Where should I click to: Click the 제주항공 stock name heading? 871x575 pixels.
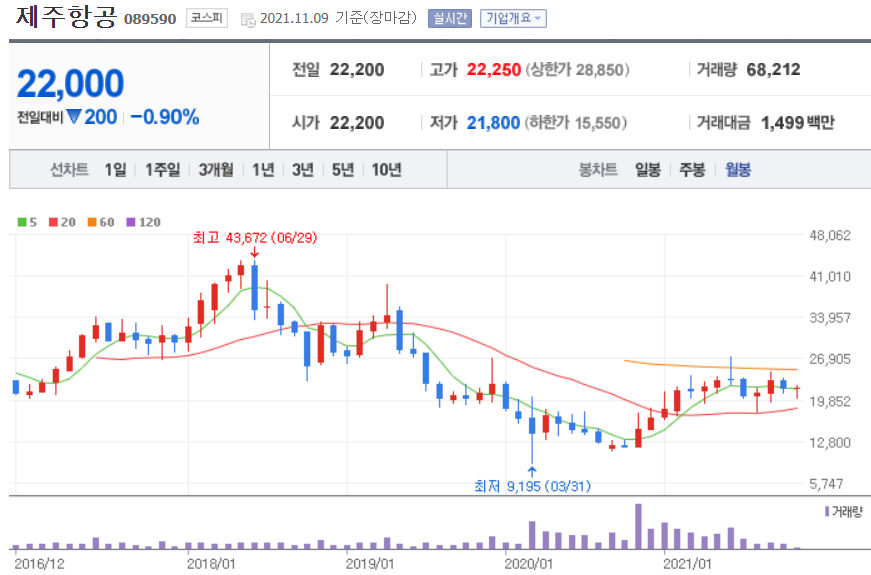[67, 17]
